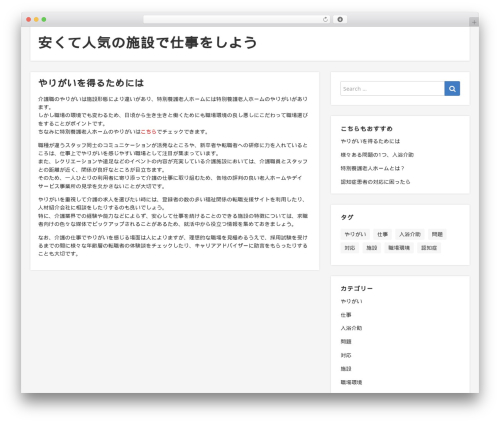Open recommended post やりがいを得るためには in the sidebar
The image size is (500, 423).
pyautogui.click(x=370, y=141)
